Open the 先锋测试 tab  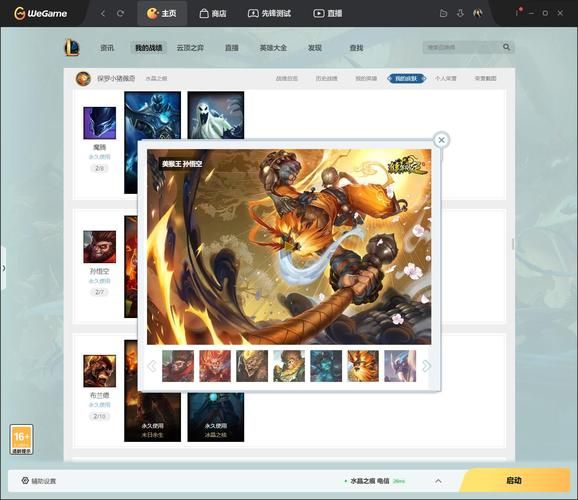coord(269,14)
